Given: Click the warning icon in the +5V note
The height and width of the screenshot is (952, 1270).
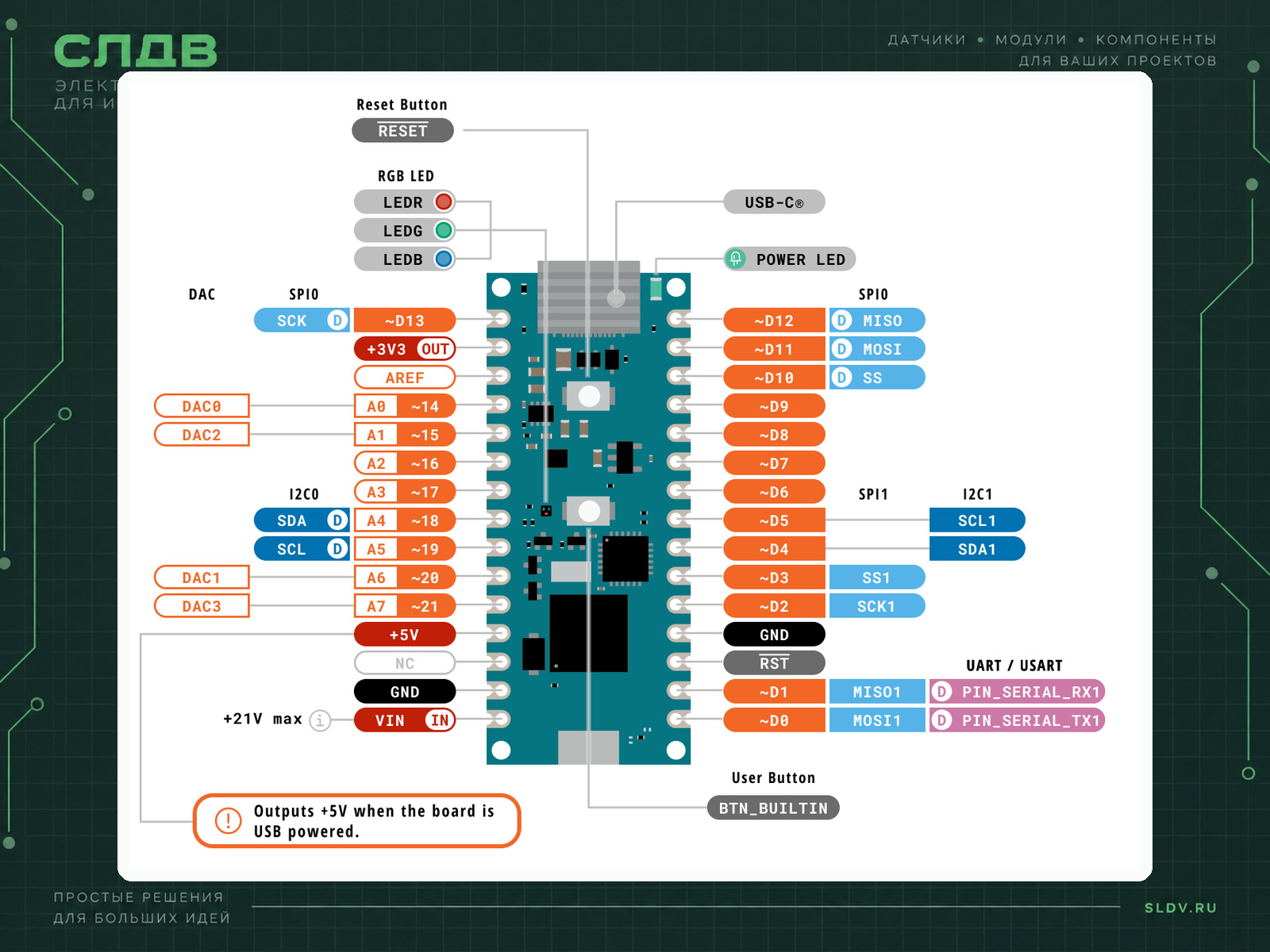Looking at the screenshot, I should 228,820.
